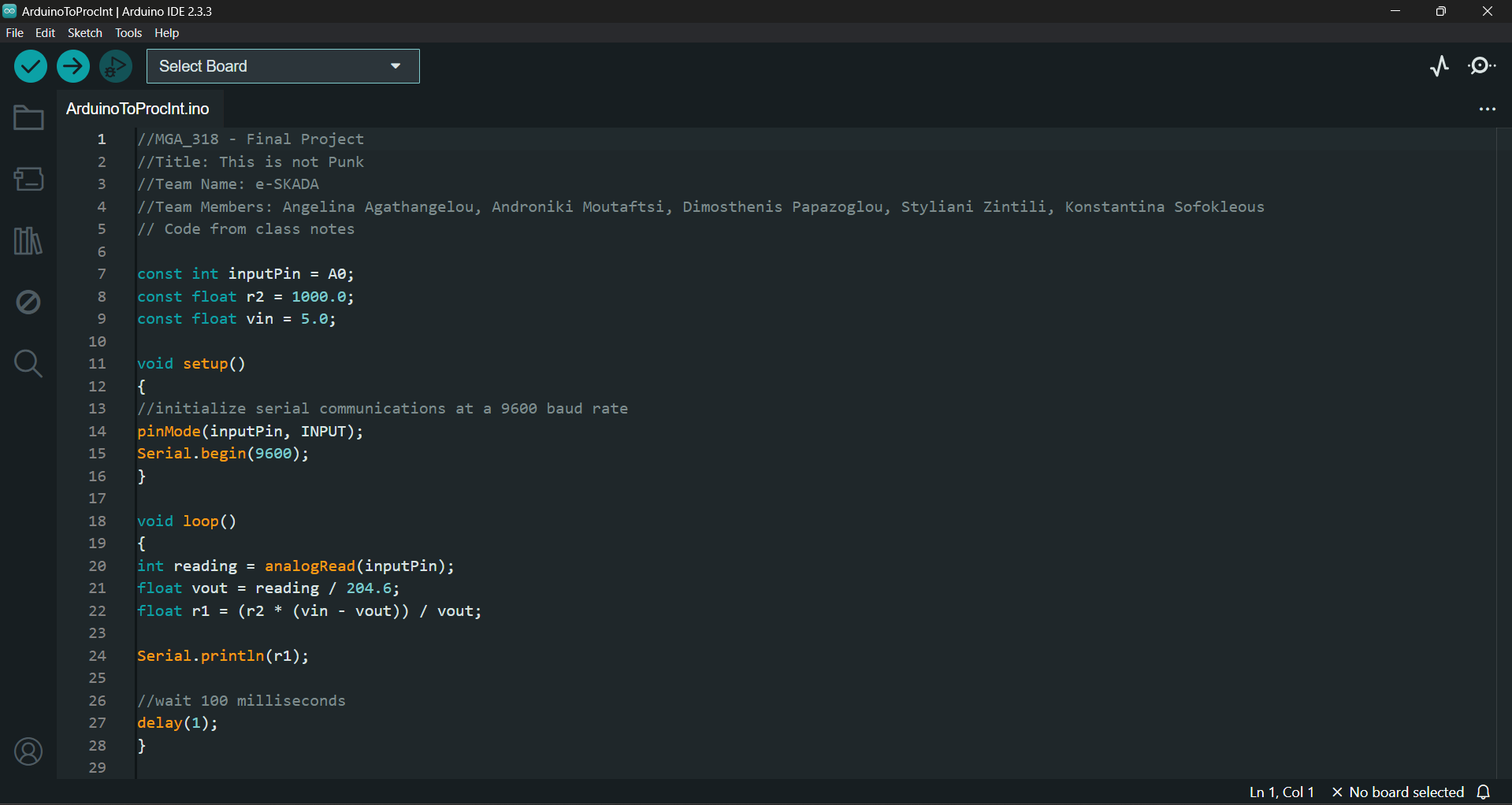Open the Search sidebar panel
Screen dimensions: 1512x805
point(28,363)
